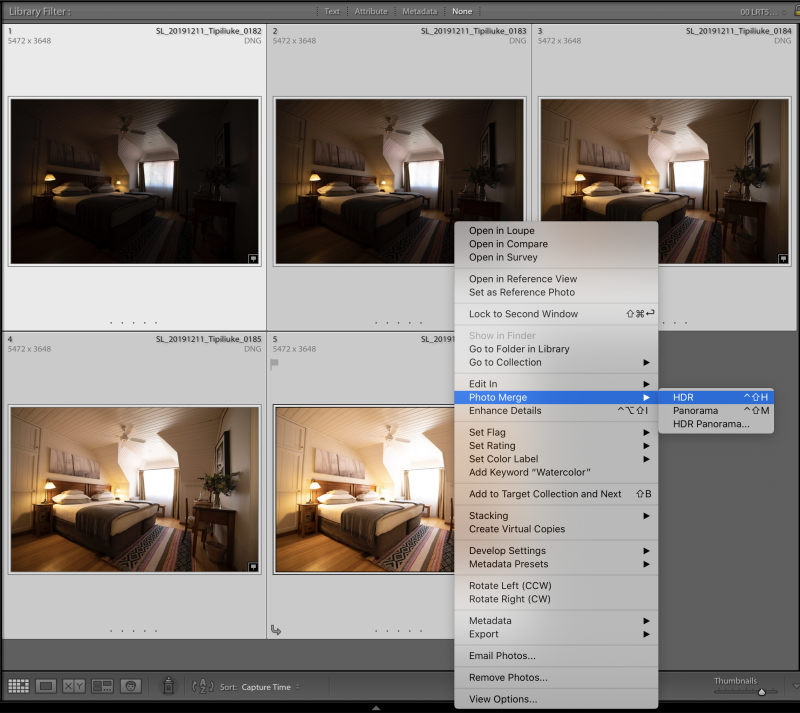Switch to Loupe view icon
The width and height of the screenshot is (800, 713).
(46, 686)
